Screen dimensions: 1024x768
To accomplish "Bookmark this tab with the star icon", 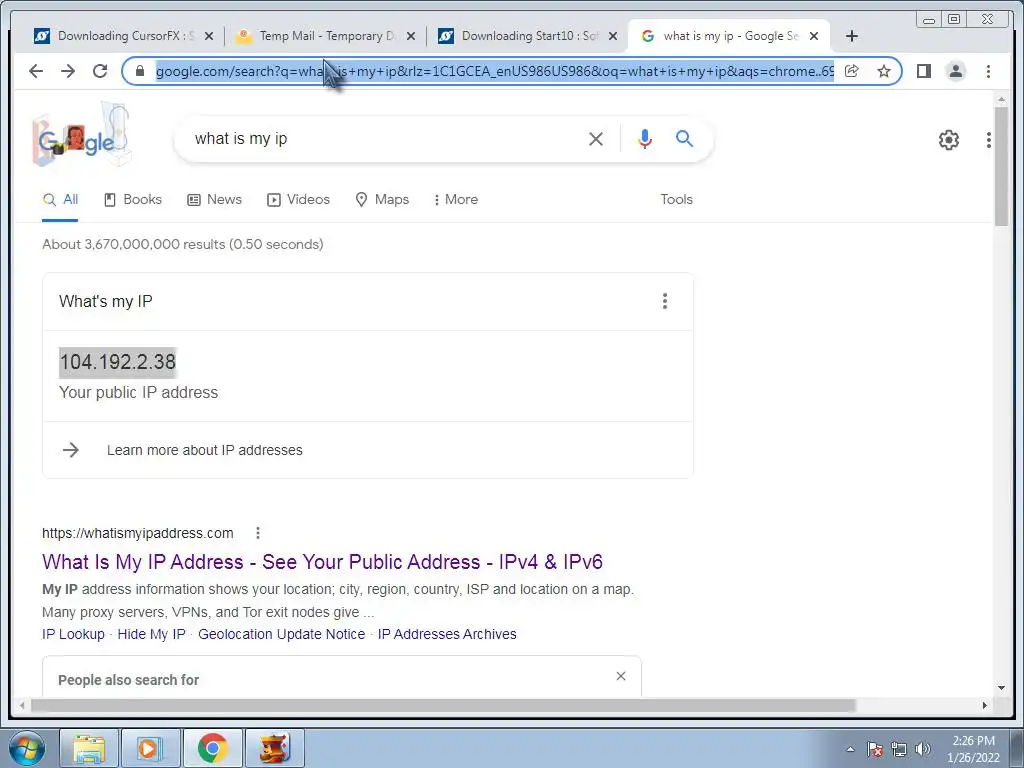I will pos(884,71).
